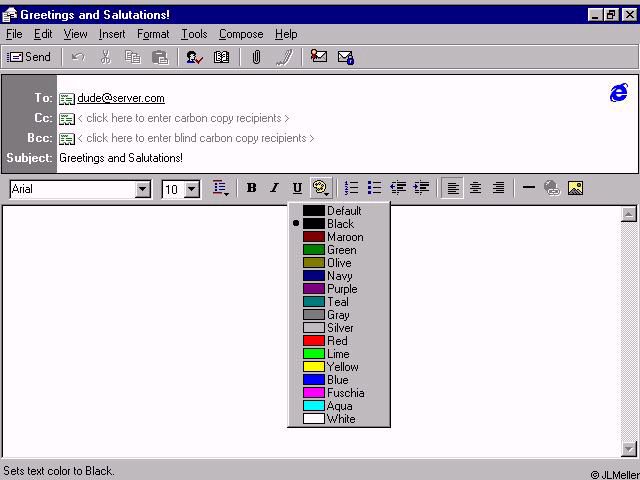640x480 pixels.
Task: Click the paperclip Attach File icon
Action: [256, 57]
